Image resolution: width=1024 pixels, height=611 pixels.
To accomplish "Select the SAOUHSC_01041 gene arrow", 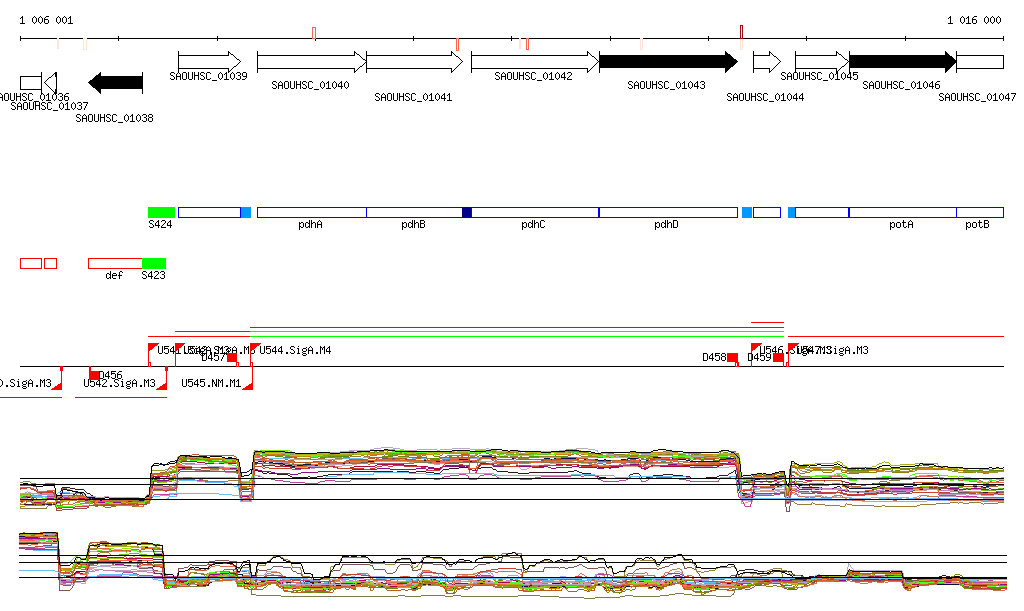I will (414, 62).
